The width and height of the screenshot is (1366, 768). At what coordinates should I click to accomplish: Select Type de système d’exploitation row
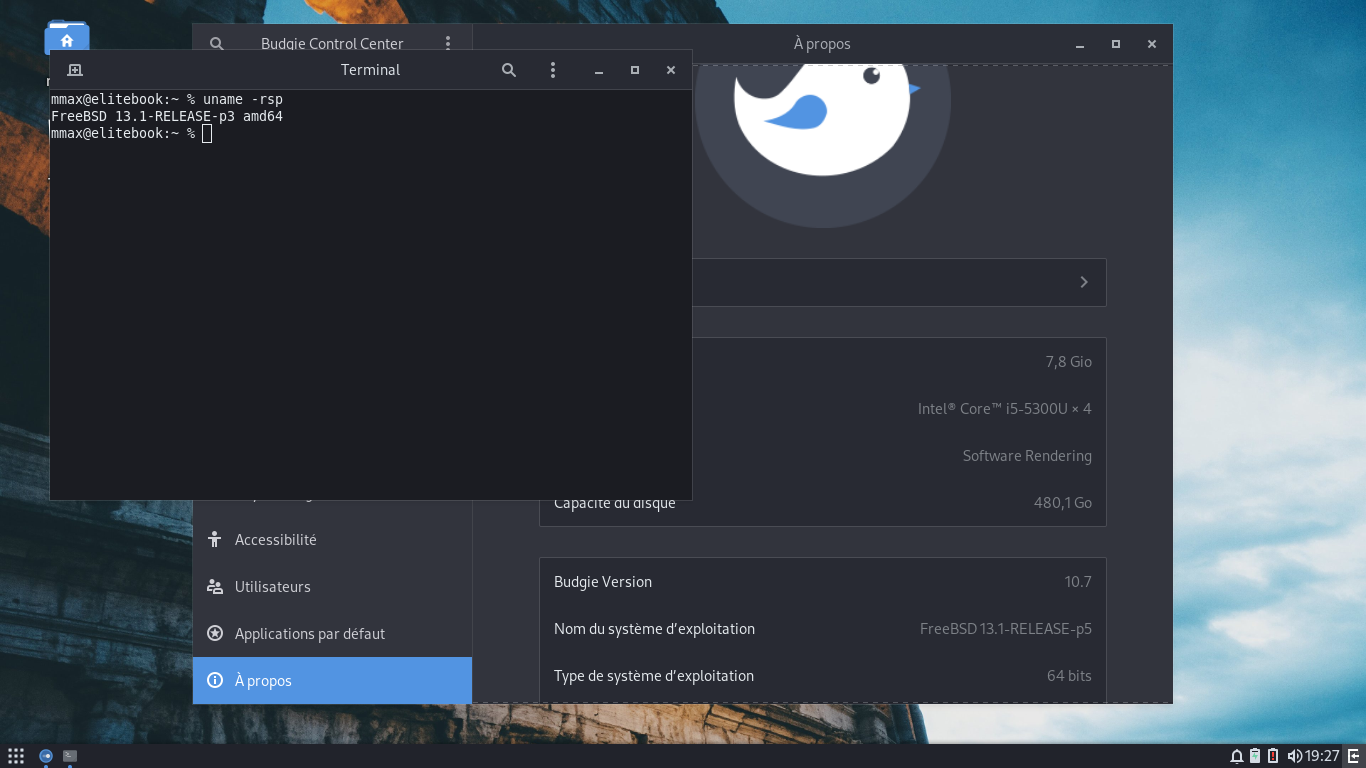(x=823, y=676)
